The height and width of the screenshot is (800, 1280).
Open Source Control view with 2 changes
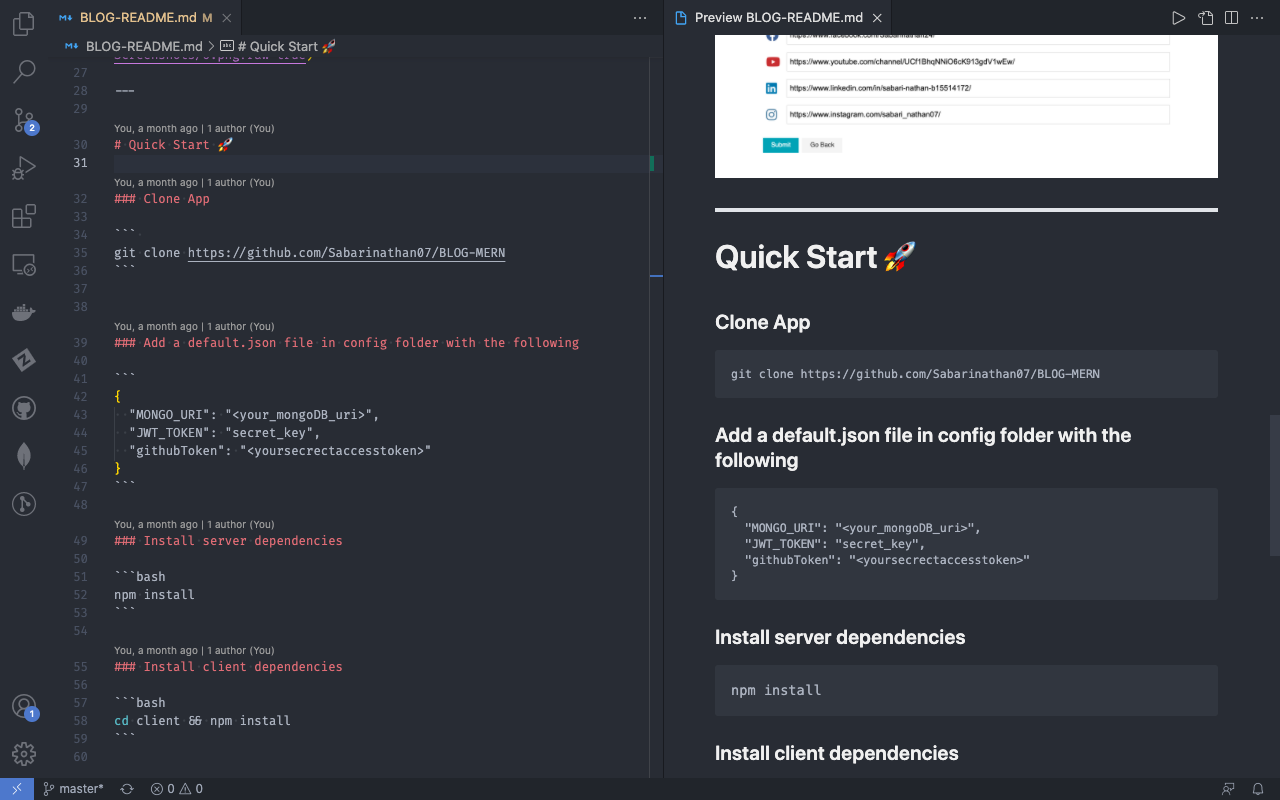pos(24,120)
